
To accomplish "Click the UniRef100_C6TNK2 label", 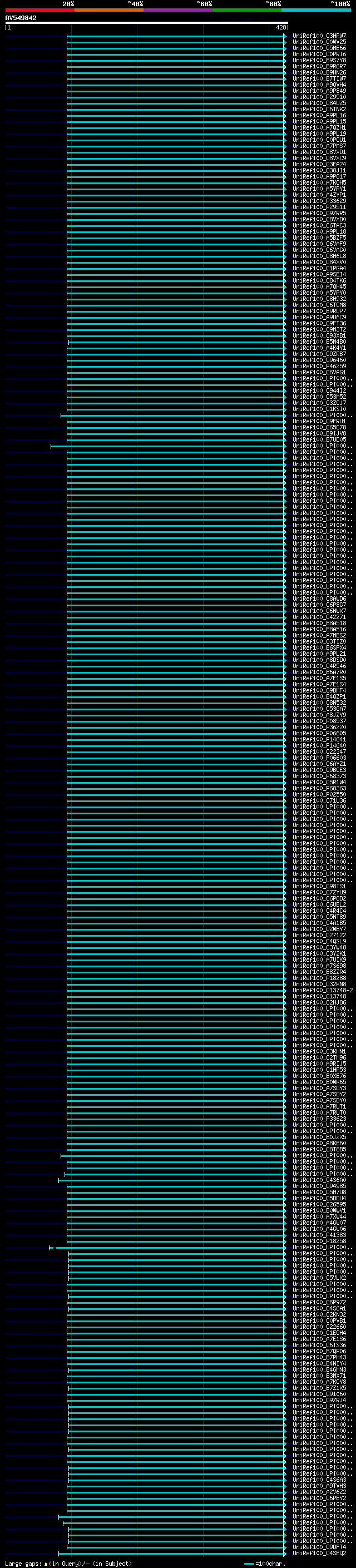I will (319, 109).
